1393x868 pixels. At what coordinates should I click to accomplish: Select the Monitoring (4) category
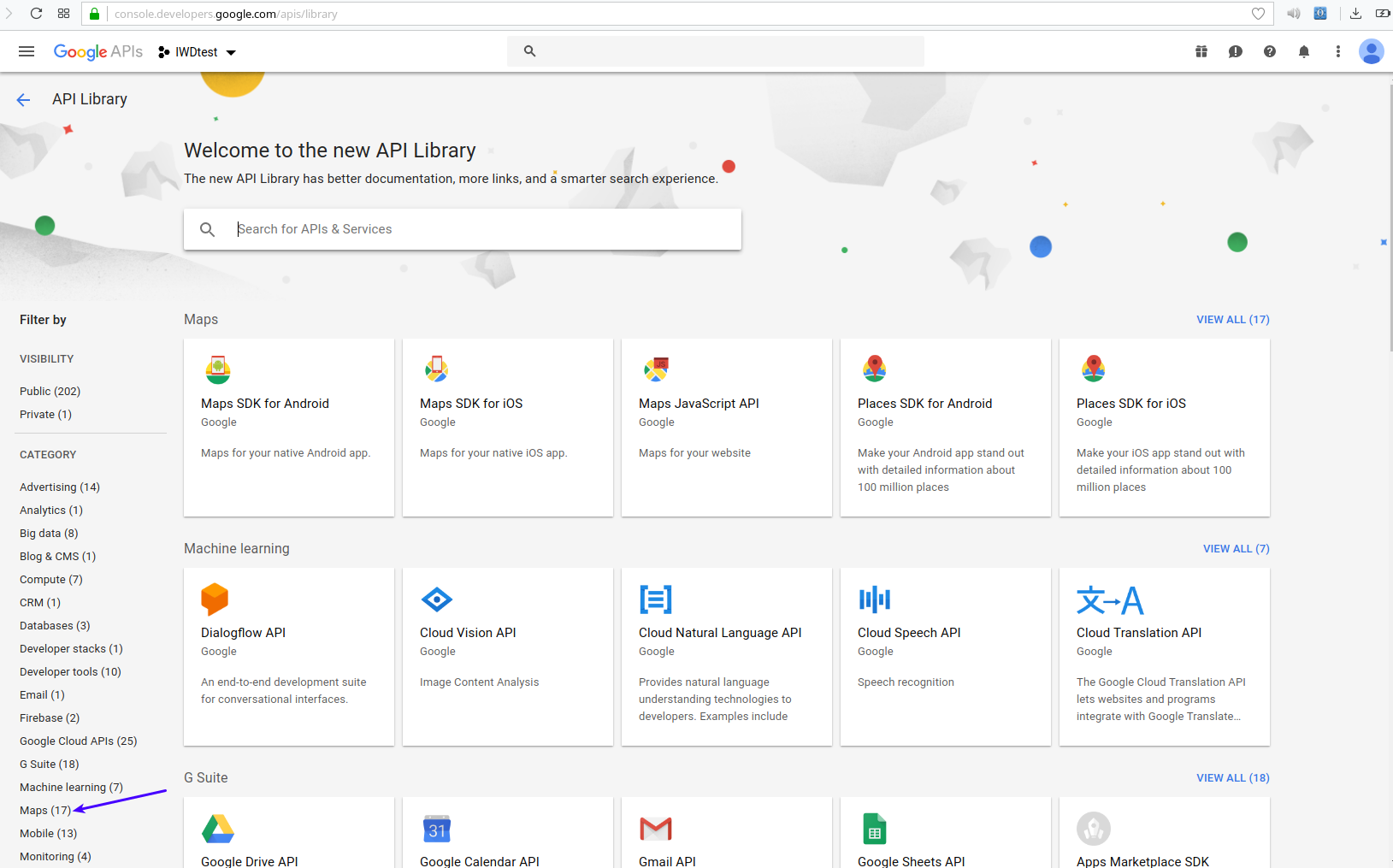(x=56, y=856)
